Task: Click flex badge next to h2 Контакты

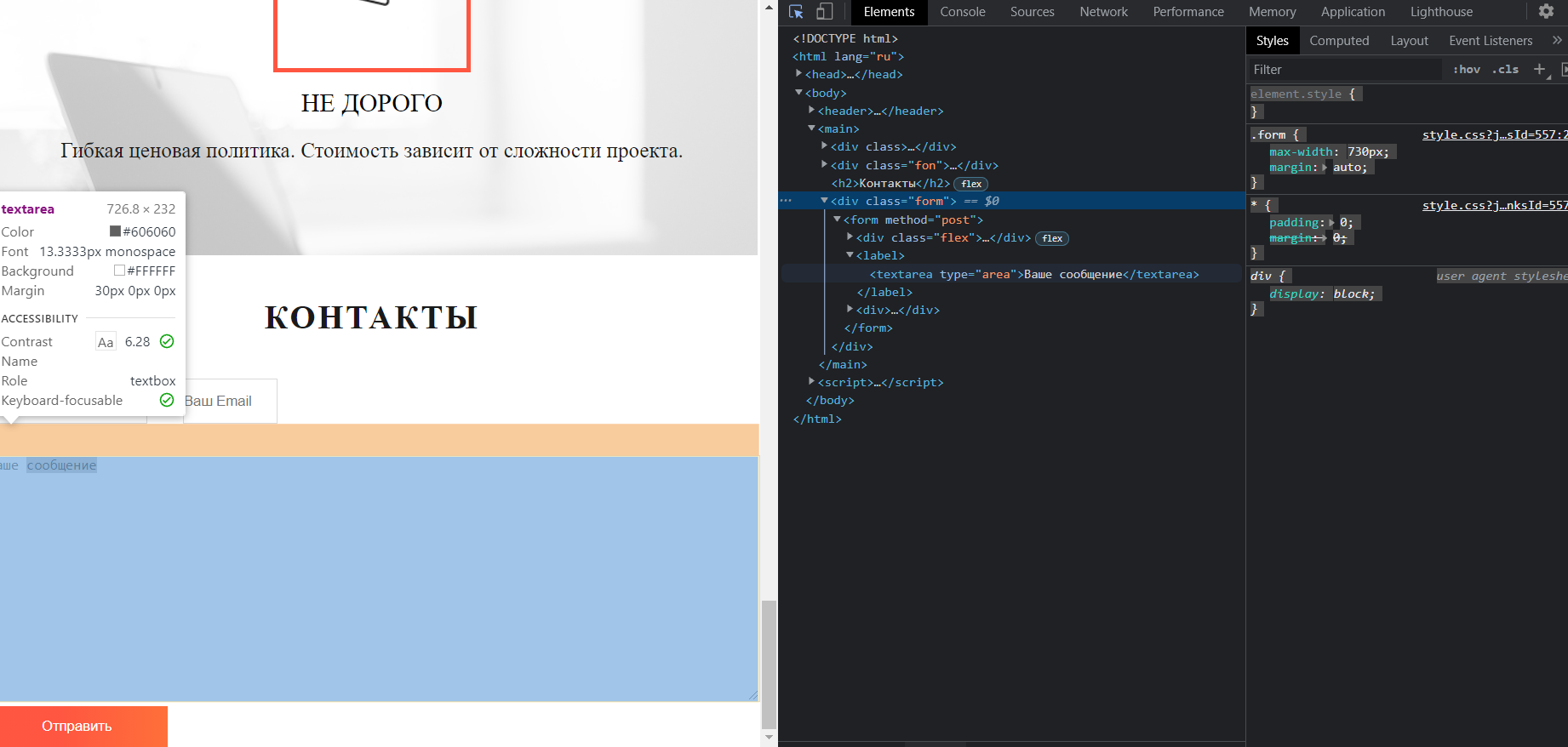Action: coord(971,184)
